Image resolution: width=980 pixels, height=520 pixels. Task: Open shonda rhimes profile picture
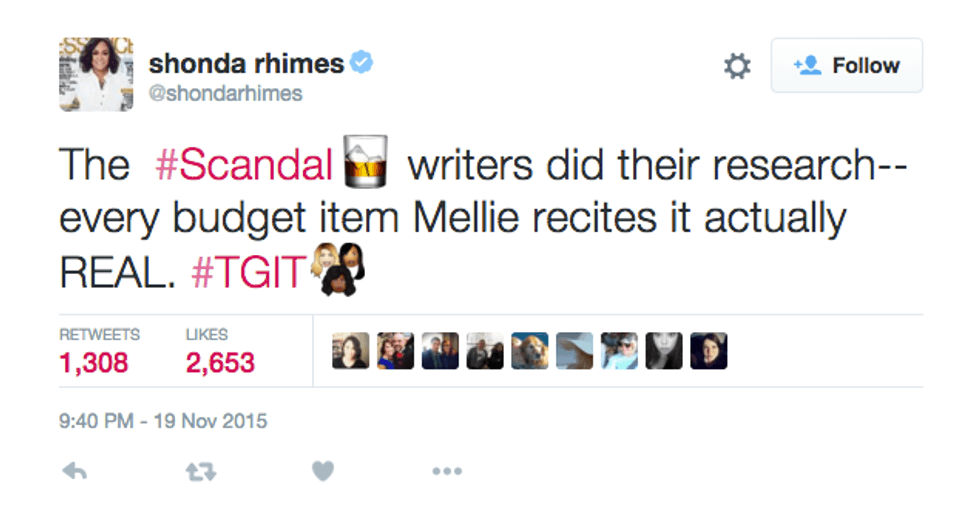pos(96,75)
